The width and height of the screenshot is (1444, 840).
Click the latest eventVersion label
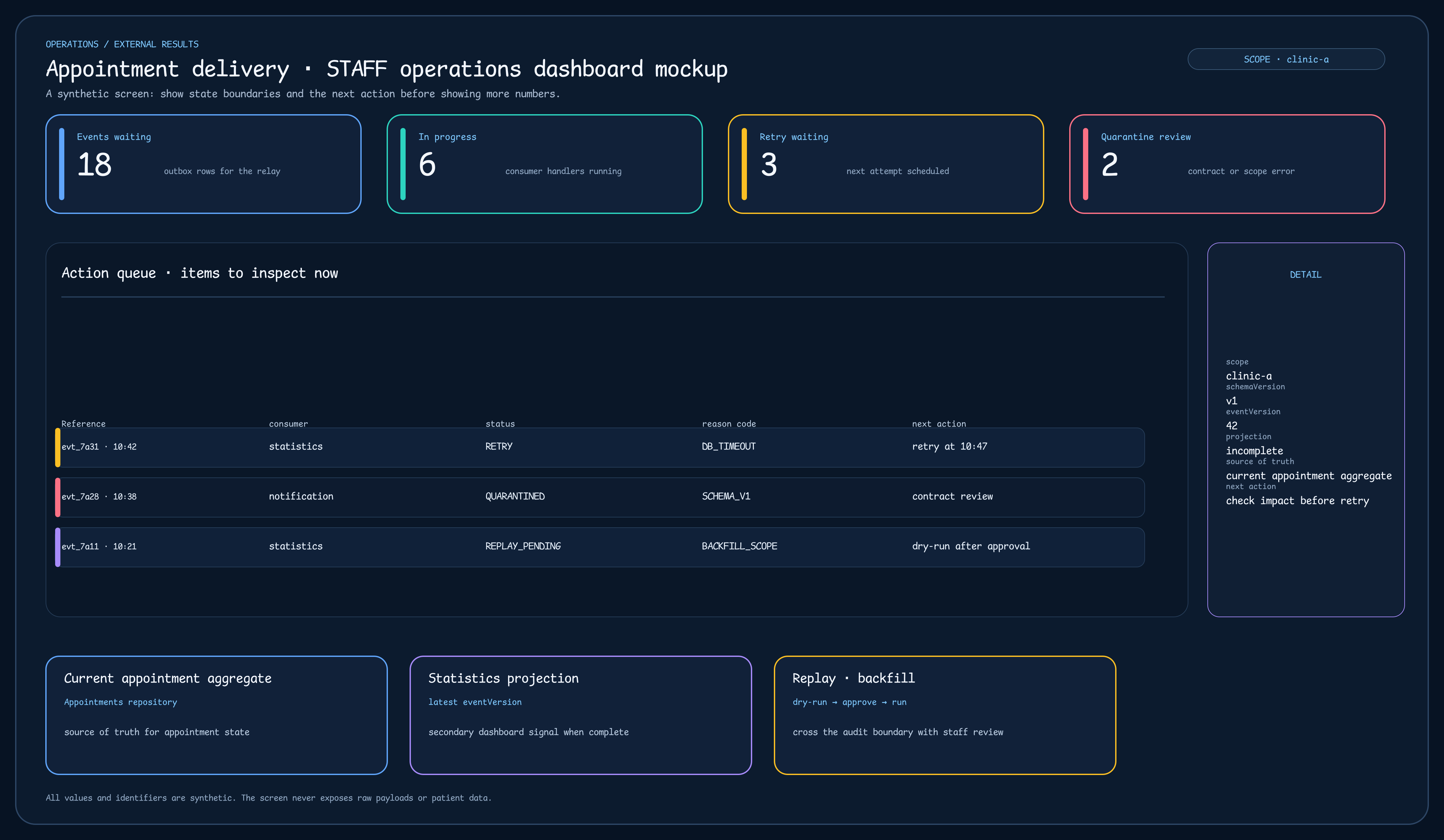(x=475, y=702)
